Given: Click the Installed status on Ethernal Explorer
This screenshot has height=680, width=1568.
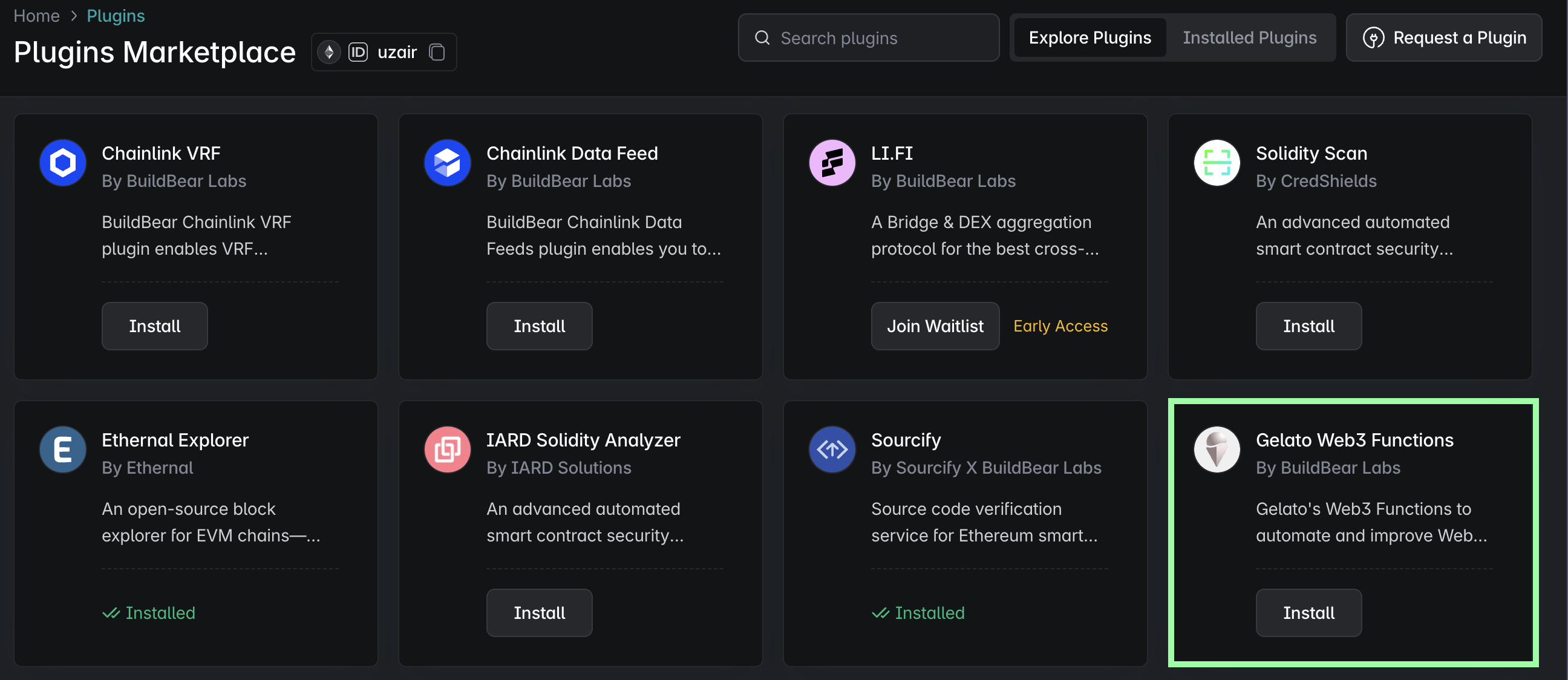Looking at the screenshot, I should 149,613.
